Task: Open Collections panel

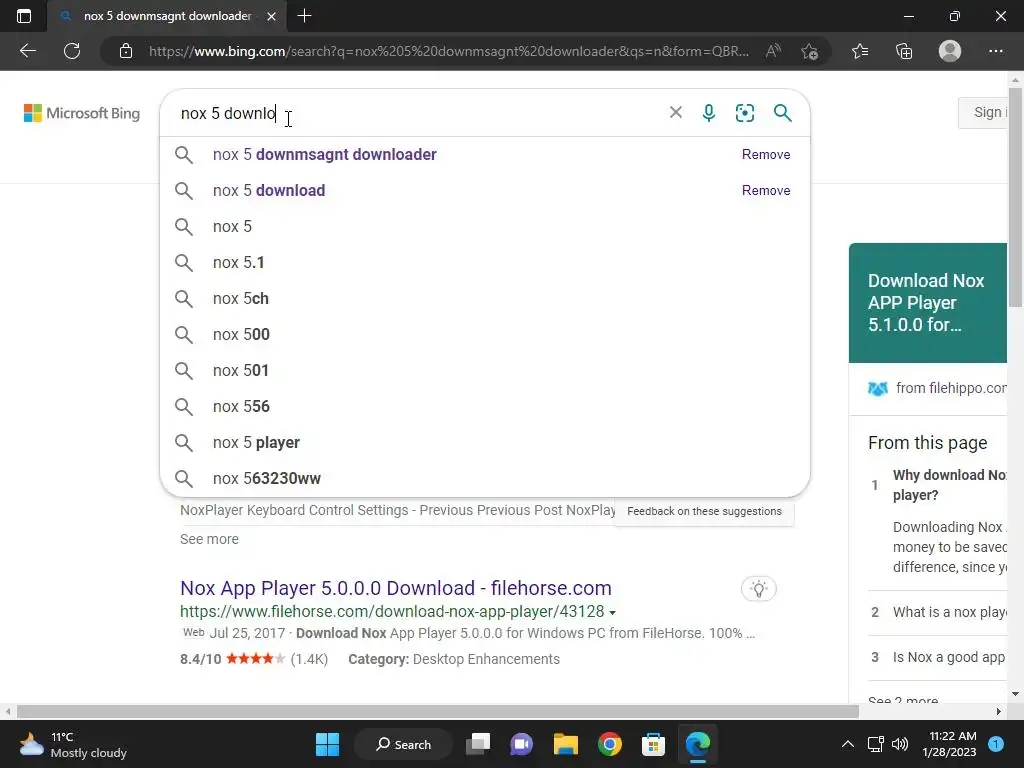Action: pos(904,51)
